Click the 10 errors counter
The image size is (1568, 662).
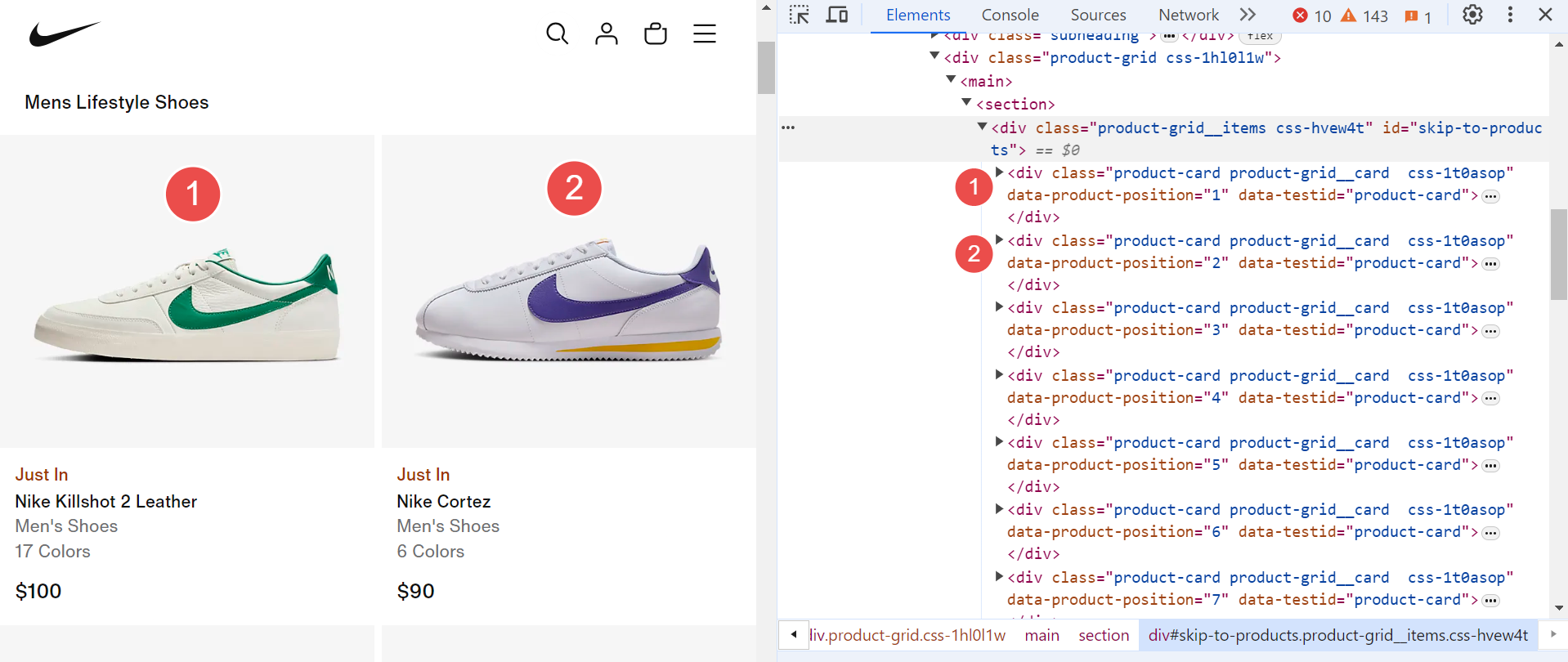[1312, 16]
